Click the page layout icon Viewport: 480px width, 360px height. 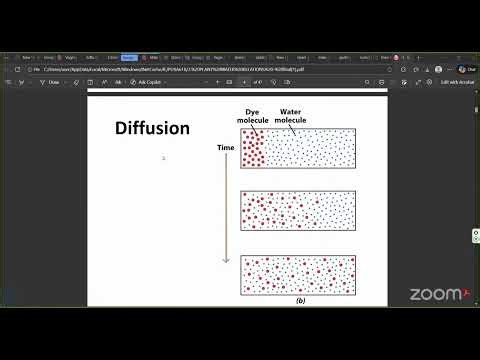point(90,82)
